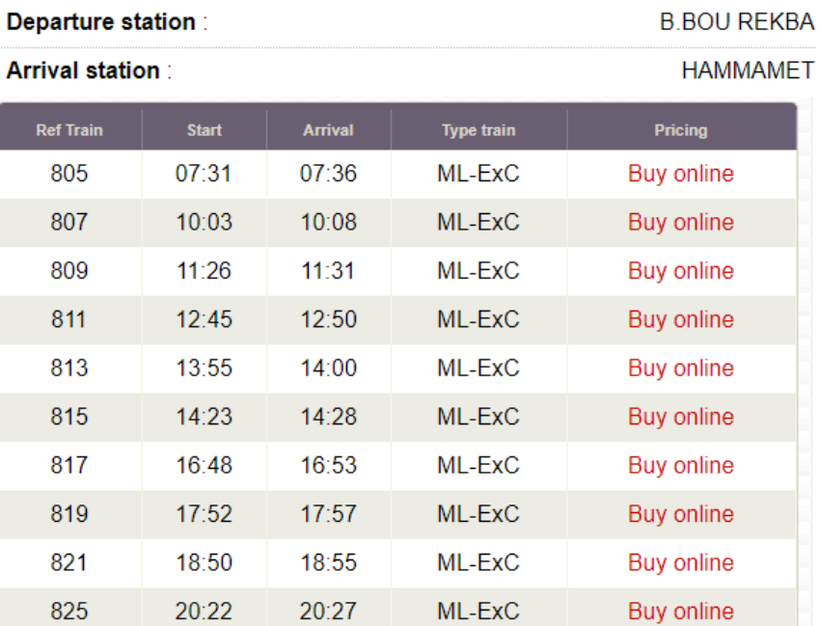Click the Start column header
Viewport: 820px width, 626px height.
coord(204,130)
